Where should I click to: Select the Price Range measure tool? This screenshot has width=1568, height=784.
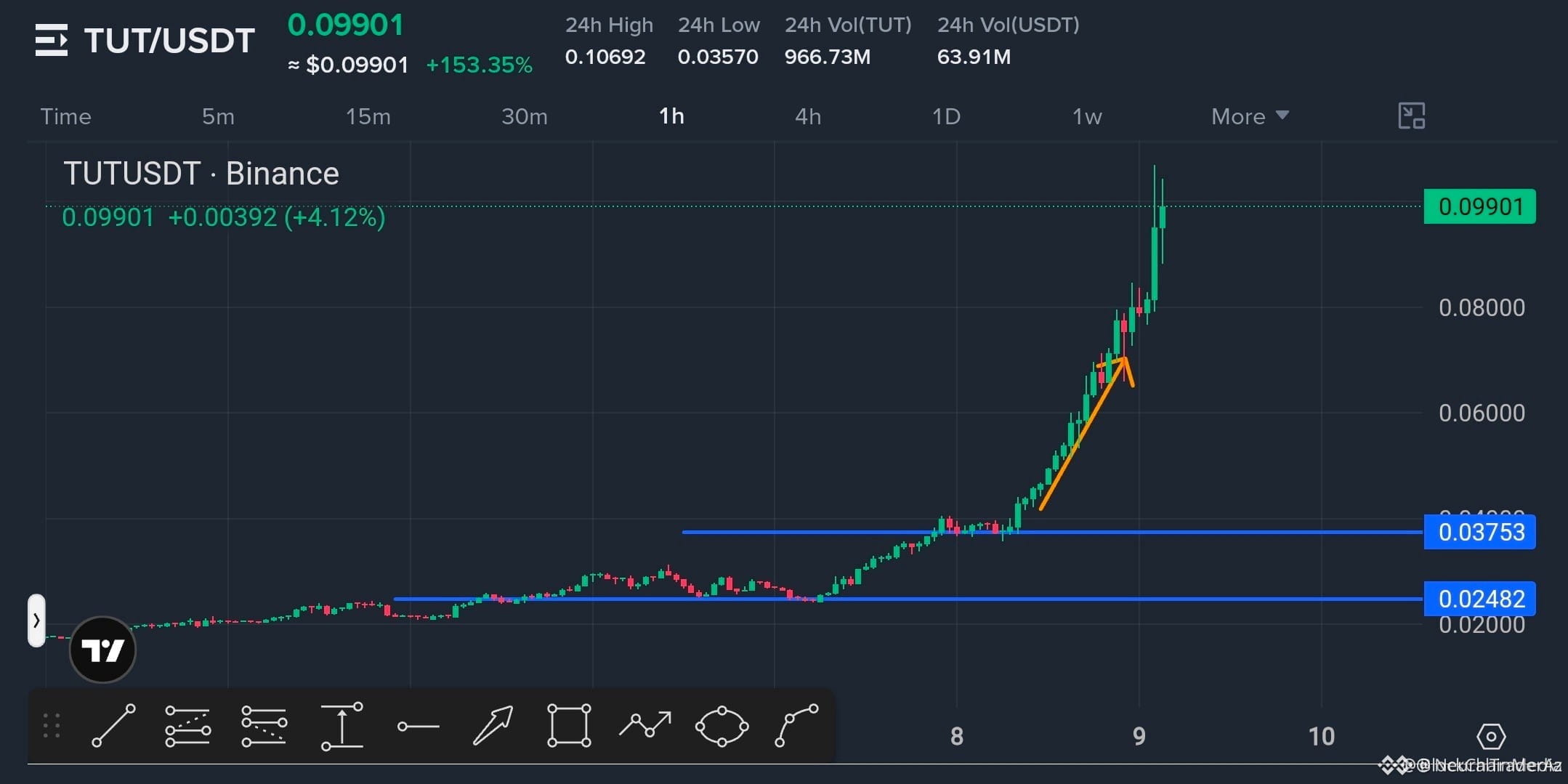(342, 726)
